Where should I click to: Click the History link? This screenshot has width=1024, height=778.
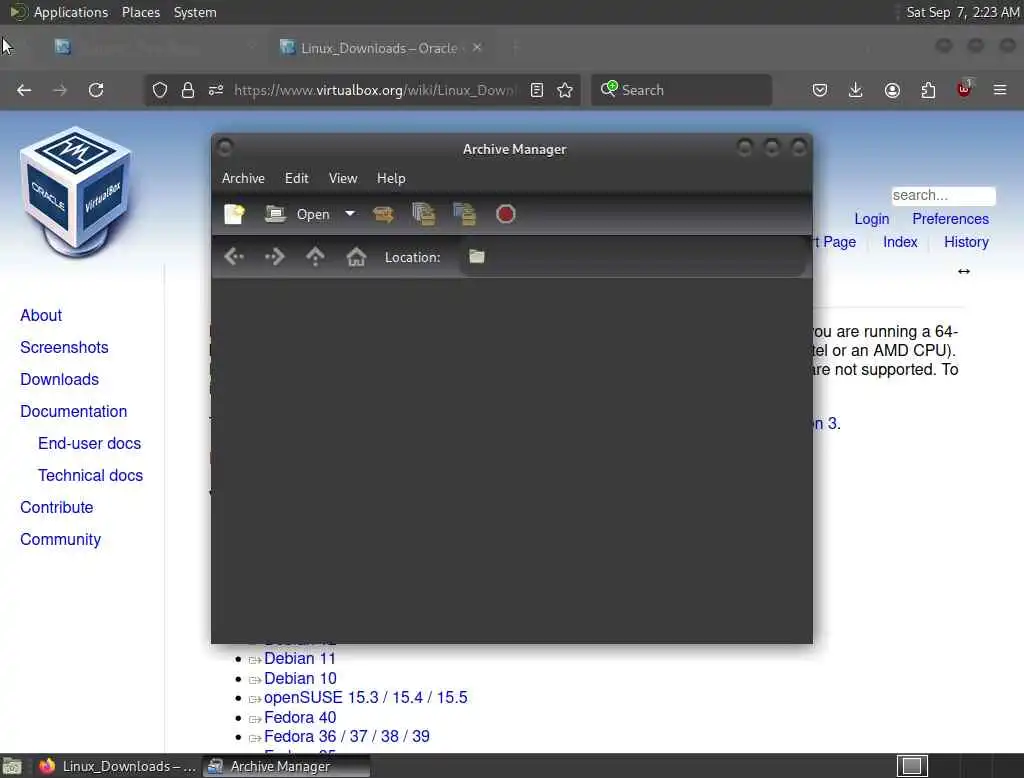(x=966, y=242)
